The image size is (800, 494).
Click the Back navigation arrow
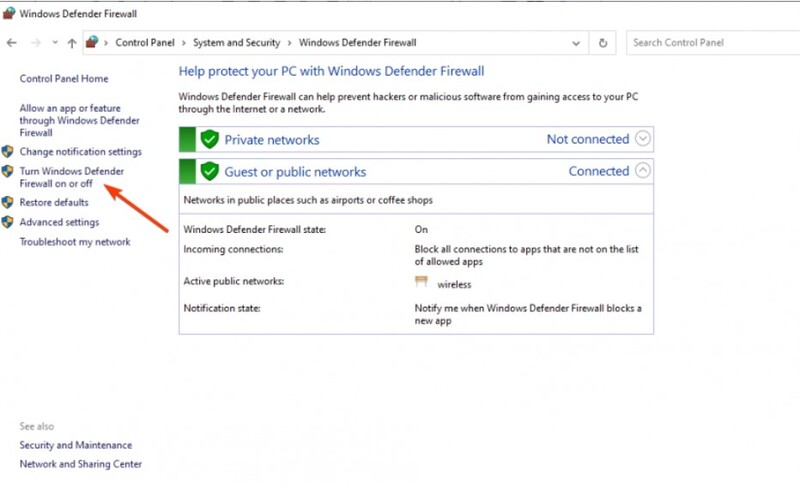coord(12,43)
